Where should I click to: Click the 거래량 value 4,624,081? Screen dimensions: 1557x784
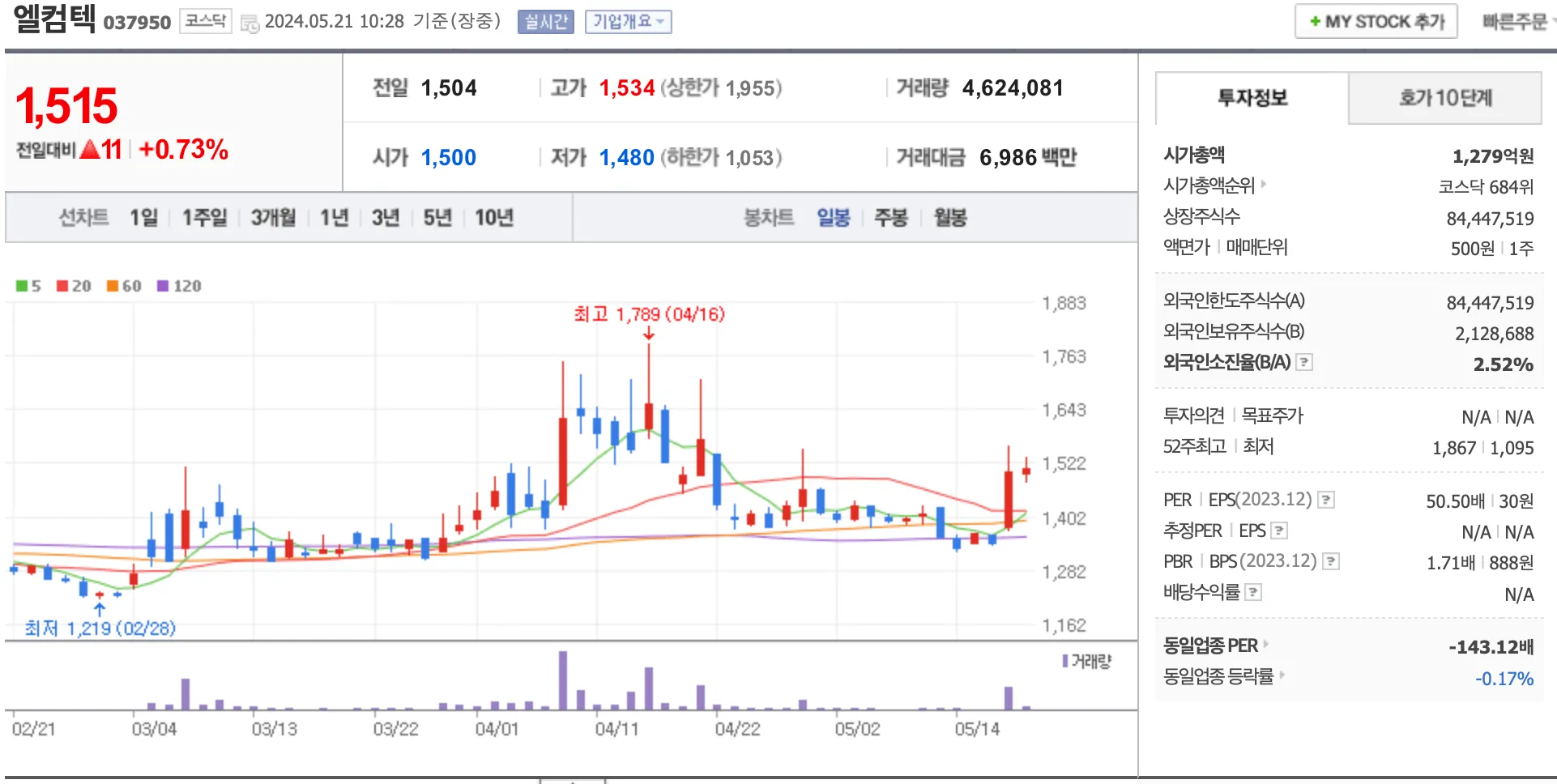(x=1013, y=87)
